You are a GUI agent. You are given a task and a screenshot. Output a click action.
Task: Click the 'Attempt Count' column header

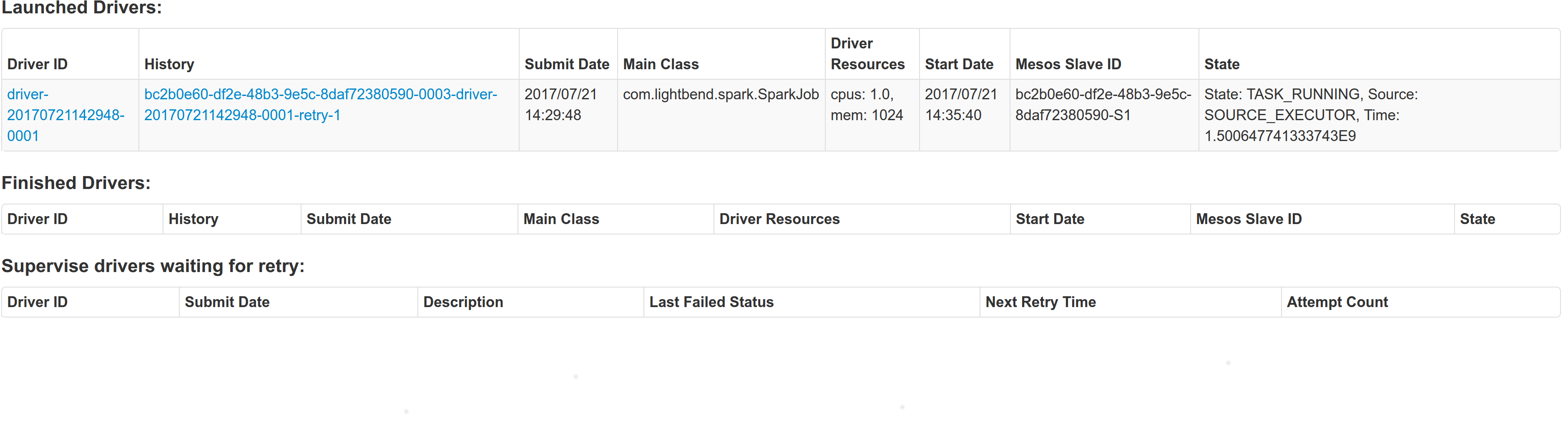pyautogui.click(x=1337, y=302)
